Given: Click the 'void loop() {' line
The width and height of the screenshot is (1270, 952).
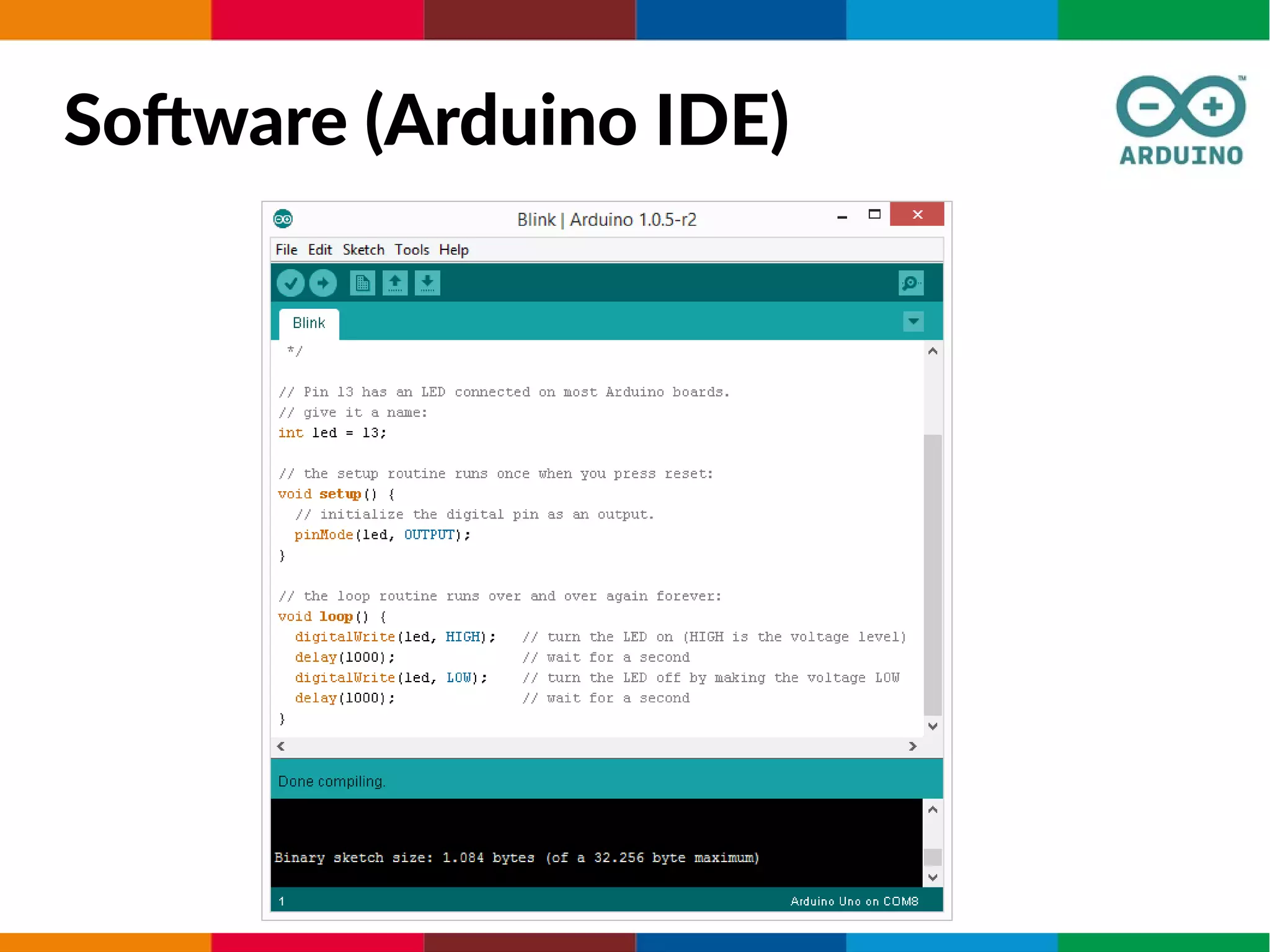Looking at the screenshot, I should 332,616.
